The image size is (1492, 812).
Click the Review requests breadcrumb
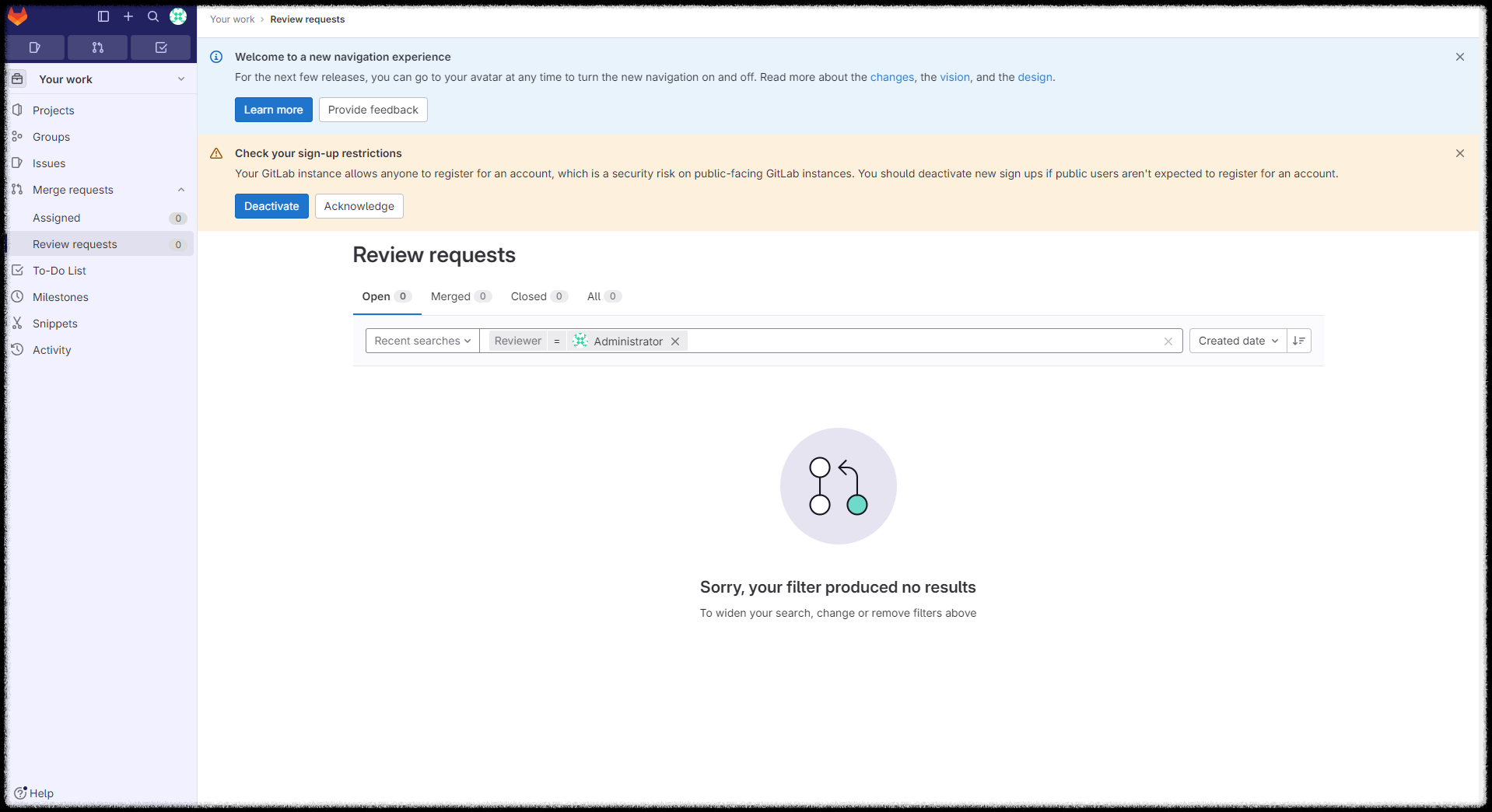click(307, 19)
